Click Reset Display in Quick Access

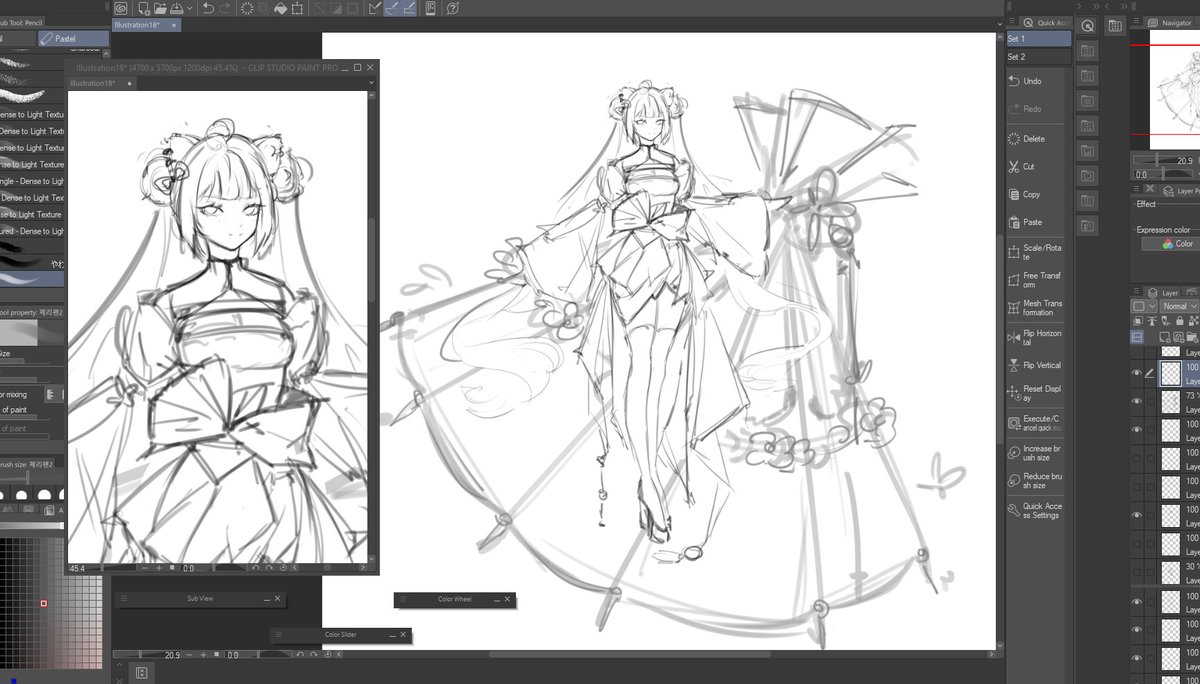[1036, 393]
